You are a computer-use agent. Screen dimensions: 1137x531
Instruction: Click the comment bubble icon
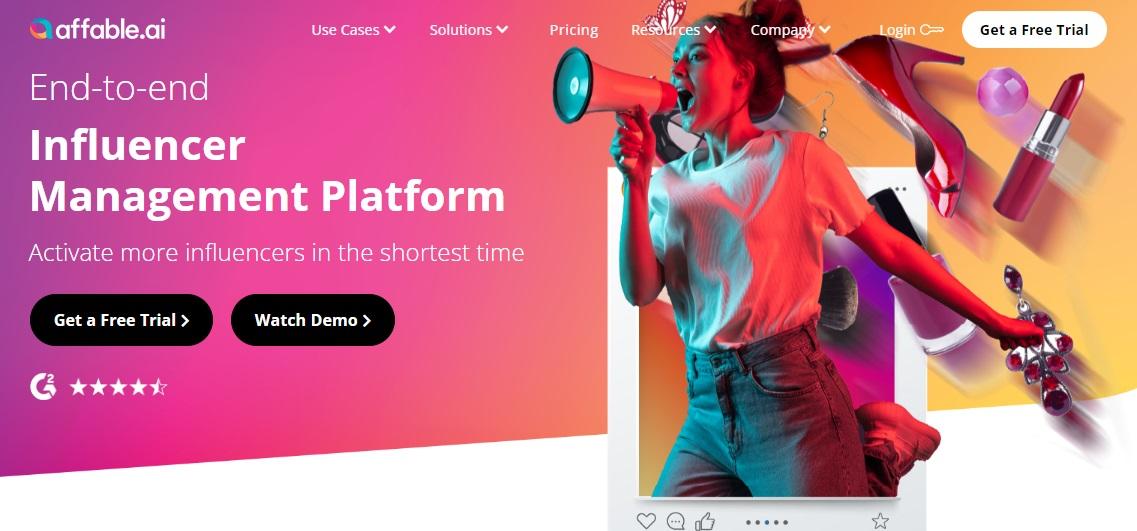point(676,521)
